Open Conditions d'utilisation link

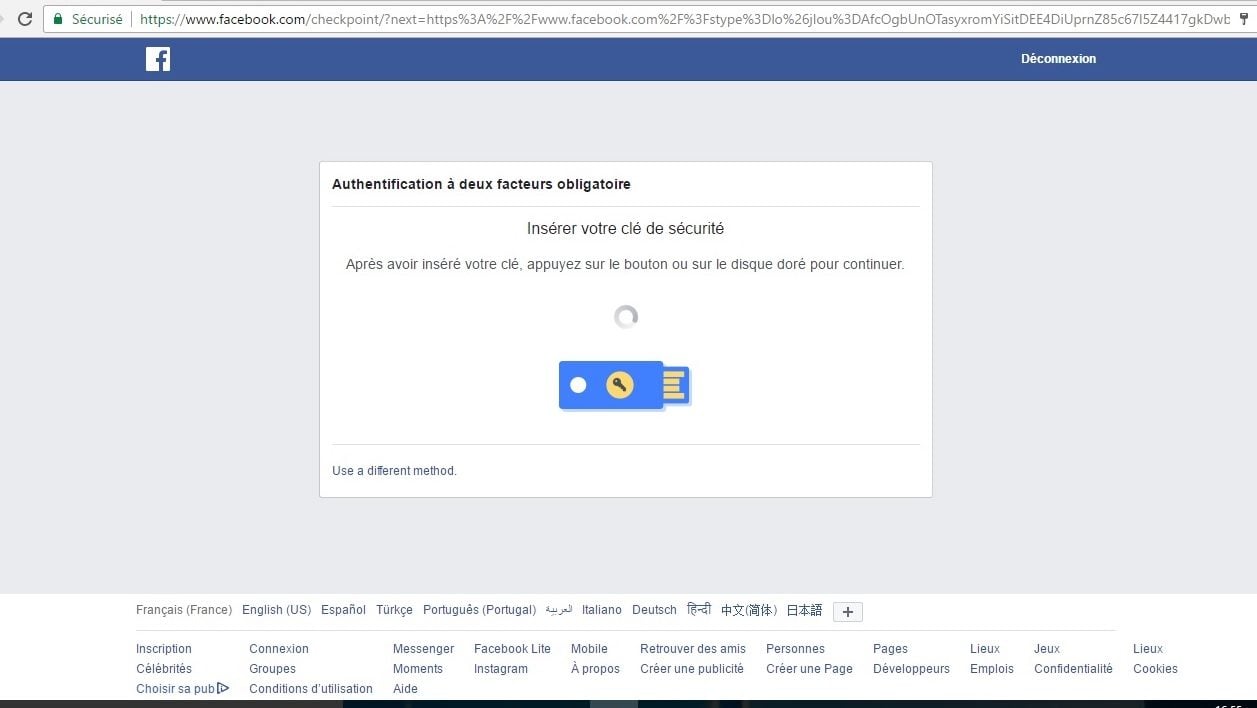(x=311, y=689)
